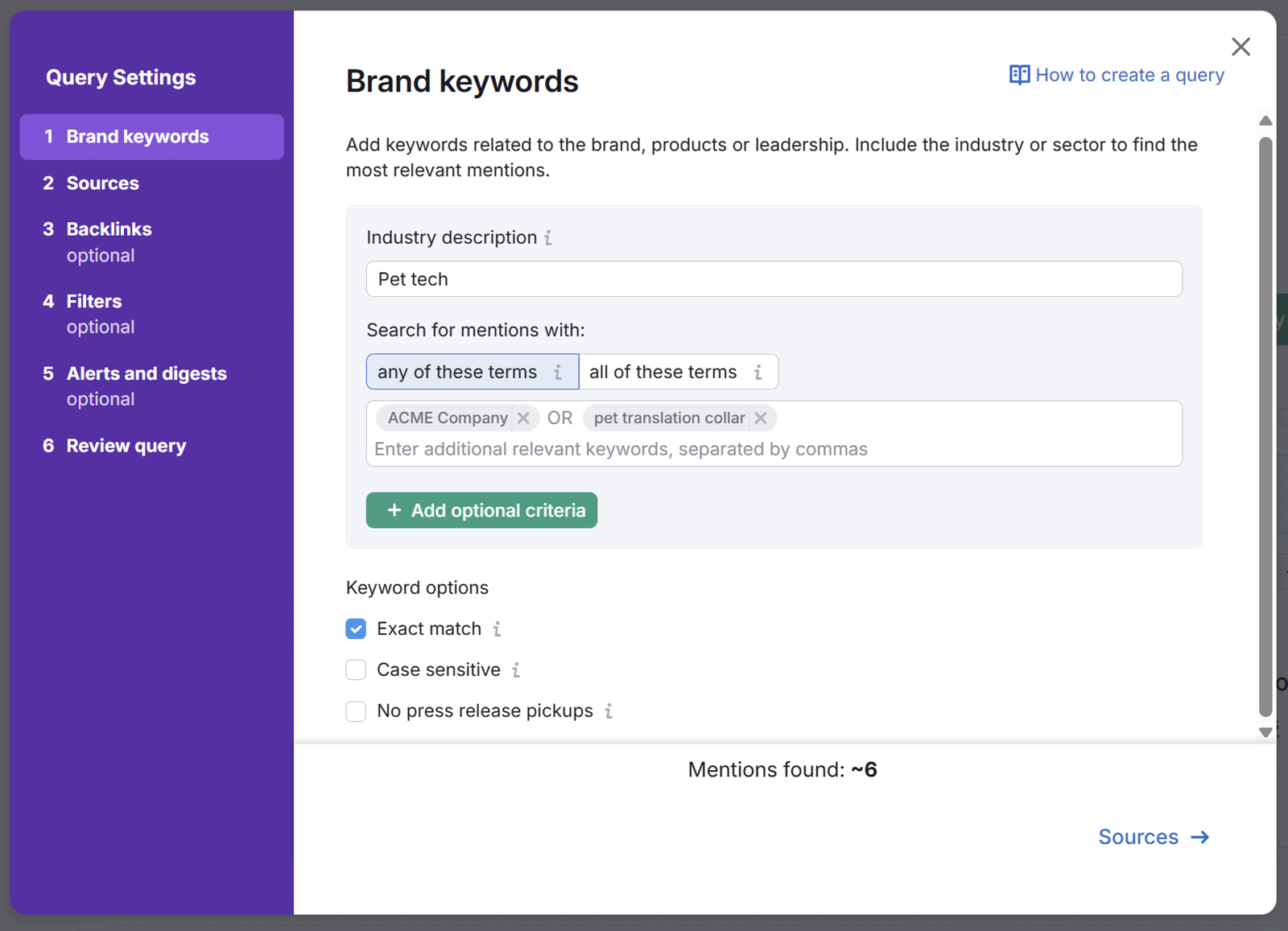Viewport: 1288px width, 931px height.
Task: Open the info tooltip for "any of these terms"
Action: click(x=558, y=372)
